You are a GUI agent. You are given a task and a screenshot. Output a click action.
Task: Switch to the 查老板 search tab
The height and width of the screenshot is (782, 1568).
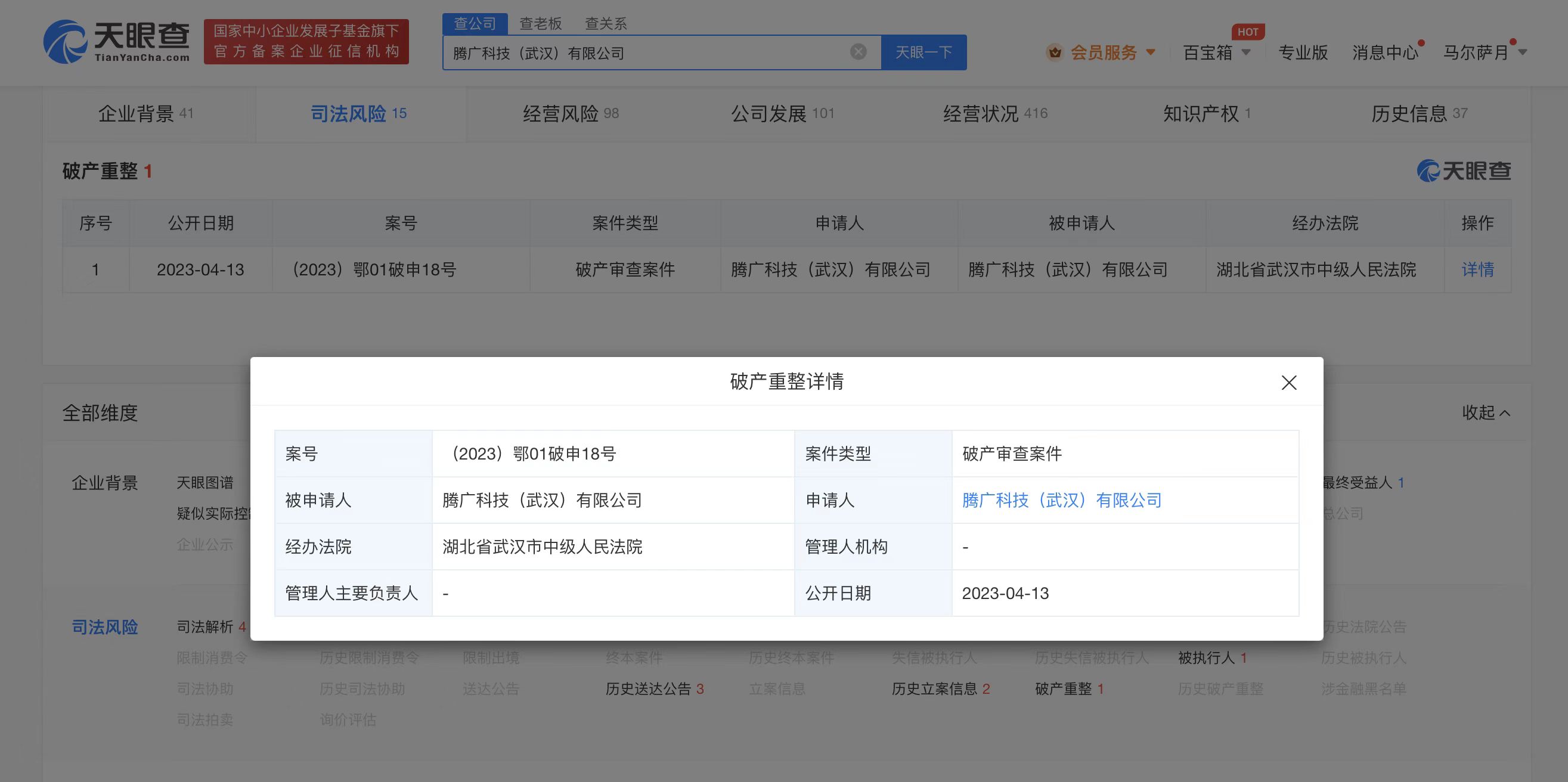[x=541, y=24]
